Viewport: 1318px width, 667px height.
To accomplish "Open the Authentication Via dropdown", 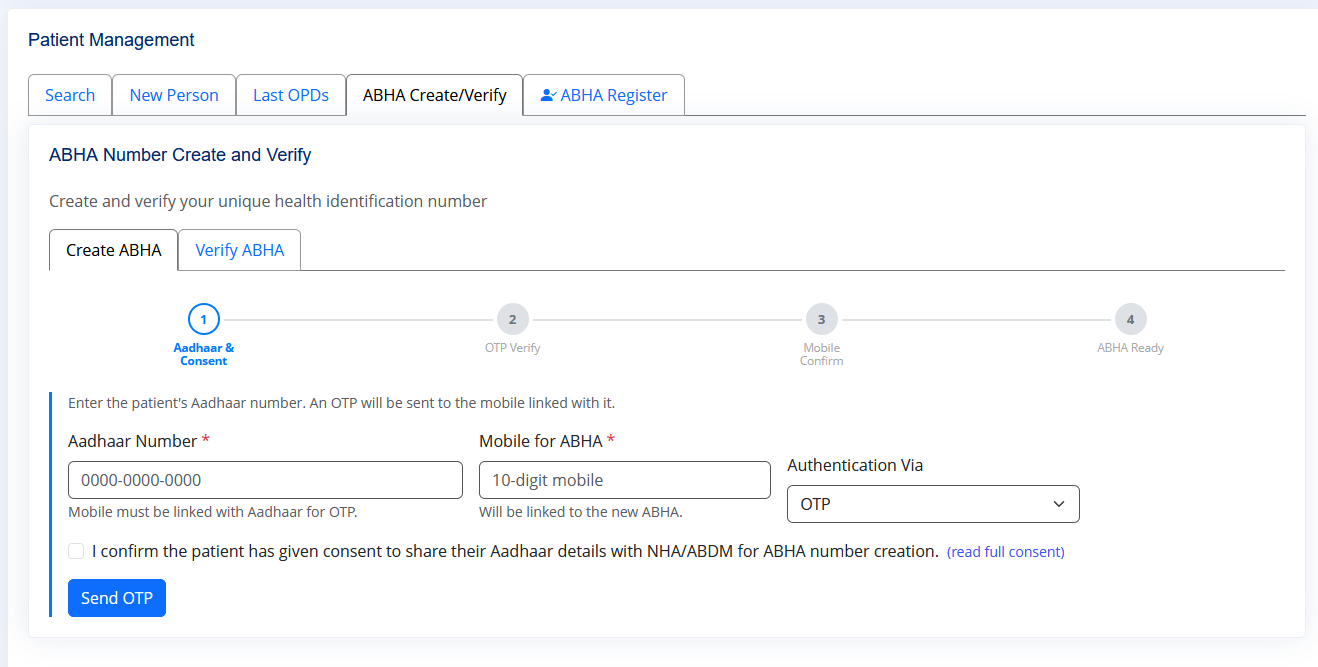I will tap(933, 504).
